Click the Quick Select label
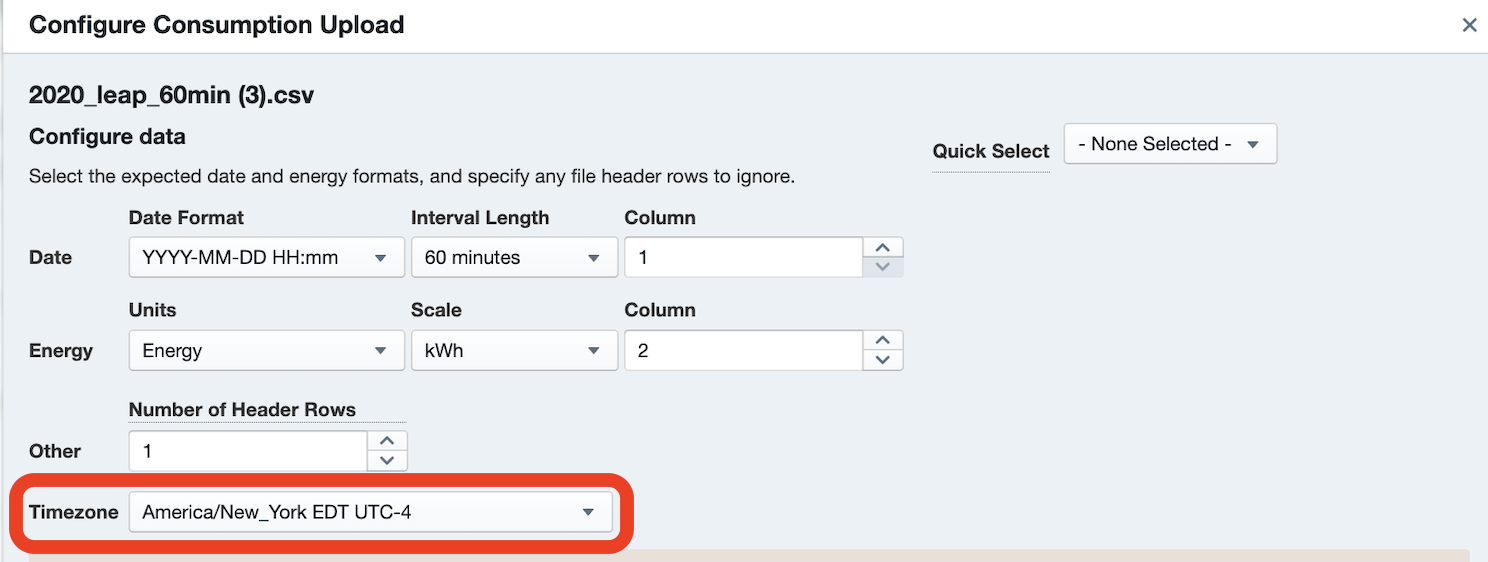Screen dimensions: 1488x562 coord(990,152)
